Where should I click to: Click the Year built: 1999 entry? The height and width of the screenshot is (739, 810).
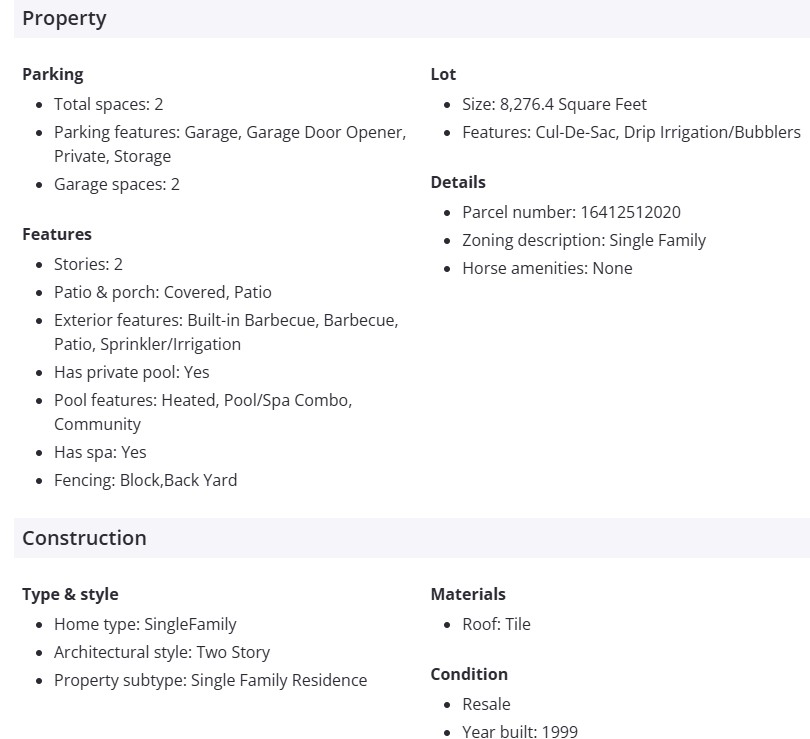[x=520, y=732]
